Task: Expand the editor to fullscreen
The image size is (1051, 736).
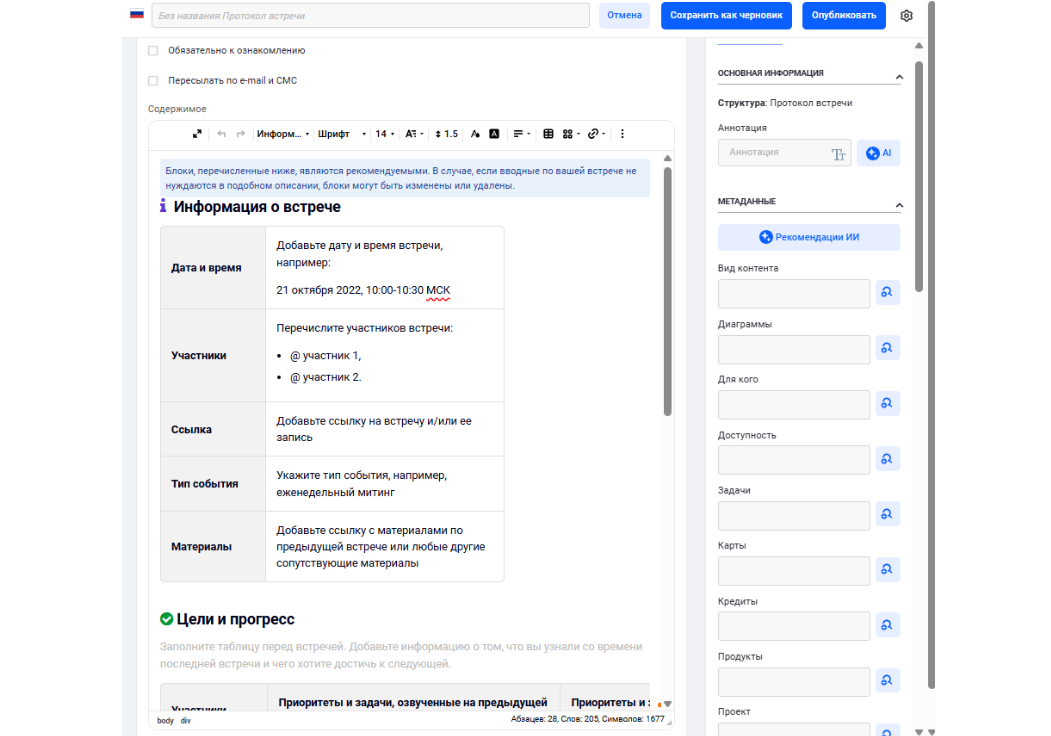Action: pyautogui.click(x=197, y=134)
